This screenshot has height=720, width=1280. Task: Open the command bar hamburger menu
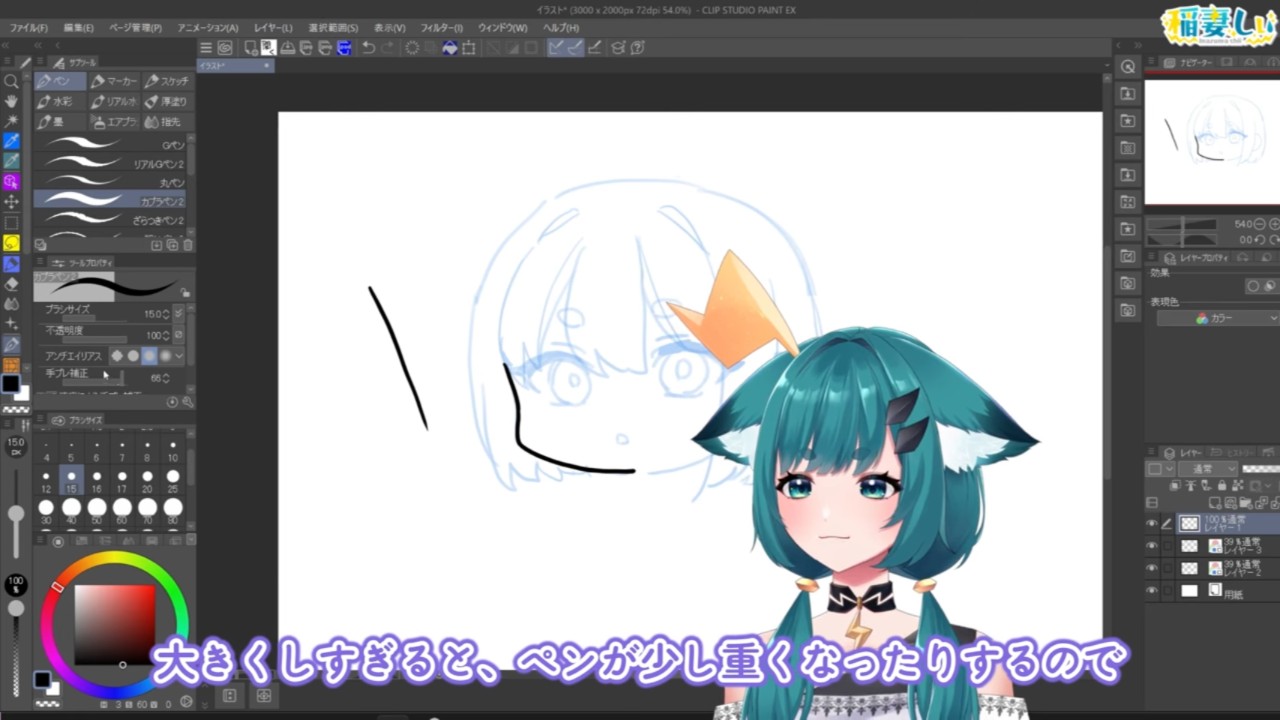[x=206, y=48]
